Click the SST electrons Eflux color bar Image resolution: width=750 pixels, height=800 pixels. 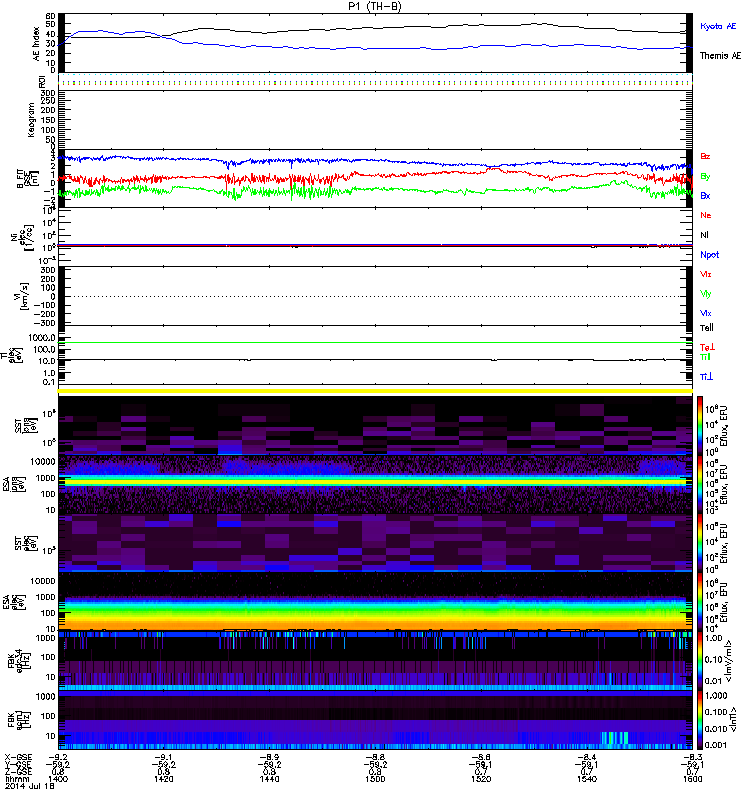click(x=700, y=542)
